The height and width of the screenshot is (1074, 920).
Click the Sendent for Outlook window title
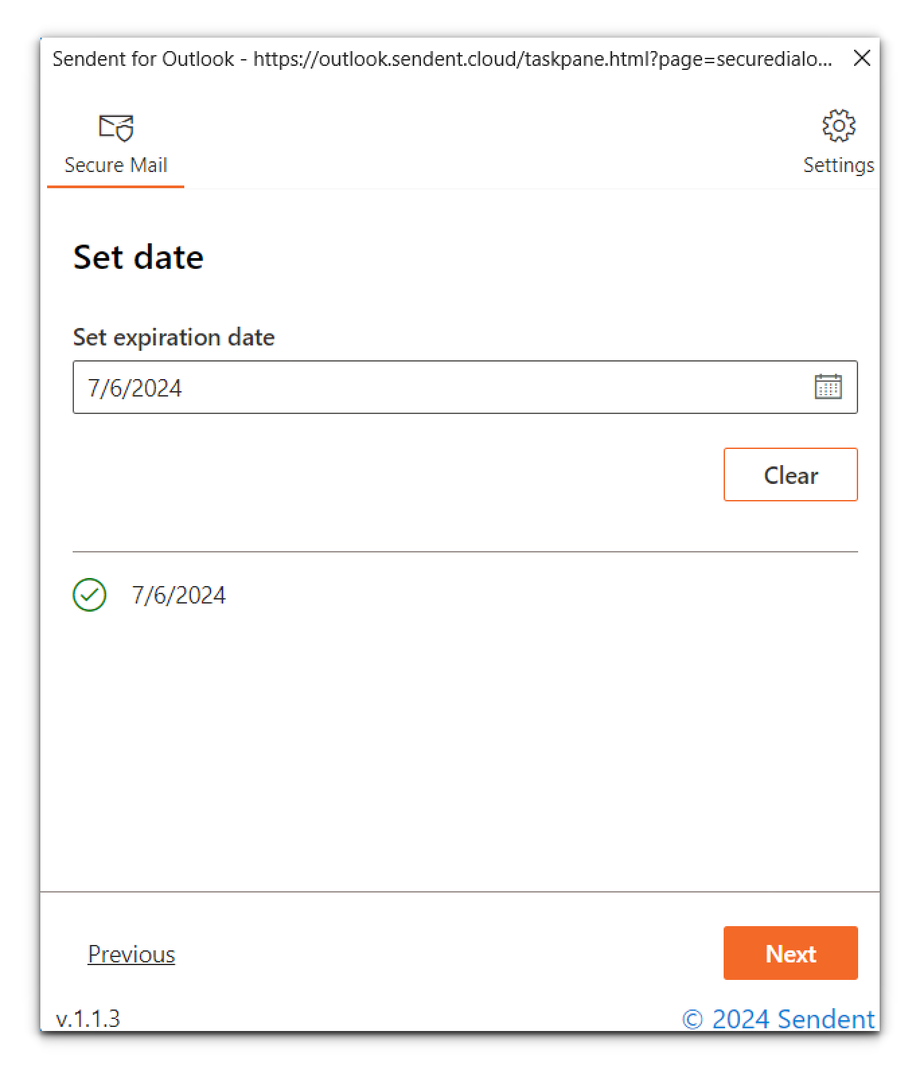pyautogui.click(x=143, y=59)
